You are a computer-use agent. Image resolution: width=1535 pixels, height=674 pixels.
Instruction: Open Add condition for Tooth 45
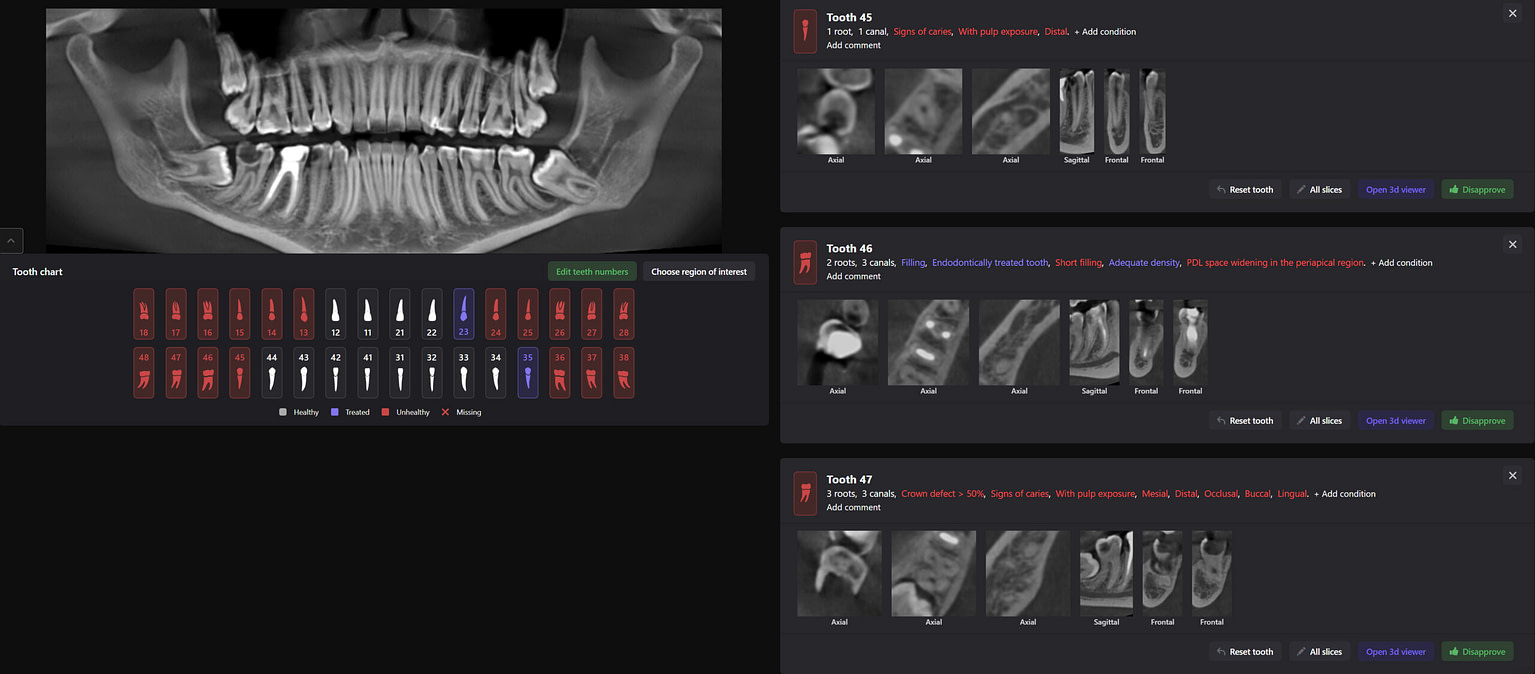1105,31
